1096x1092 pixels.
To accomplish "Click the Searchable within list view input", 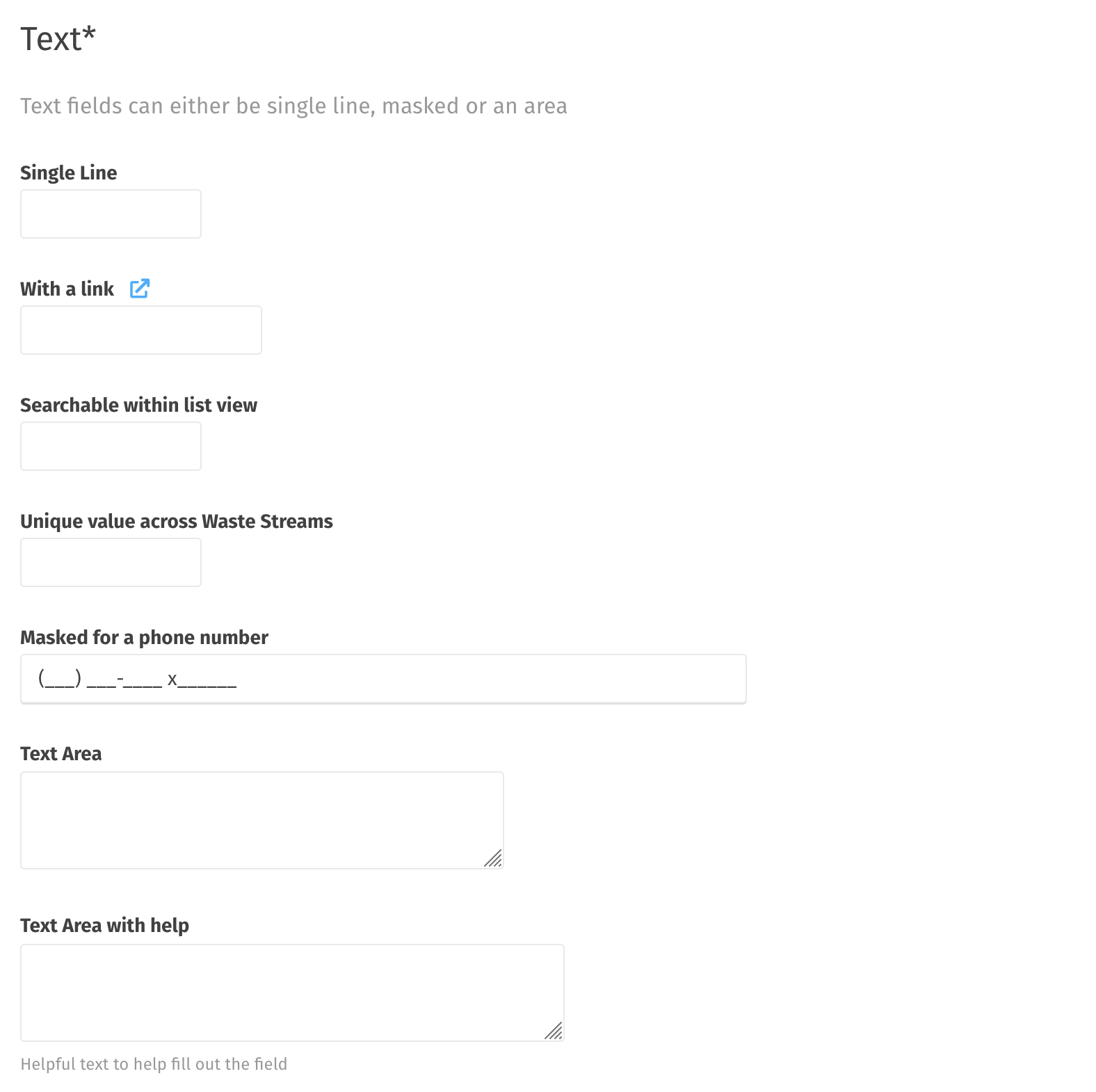I will tap(111, 446).
